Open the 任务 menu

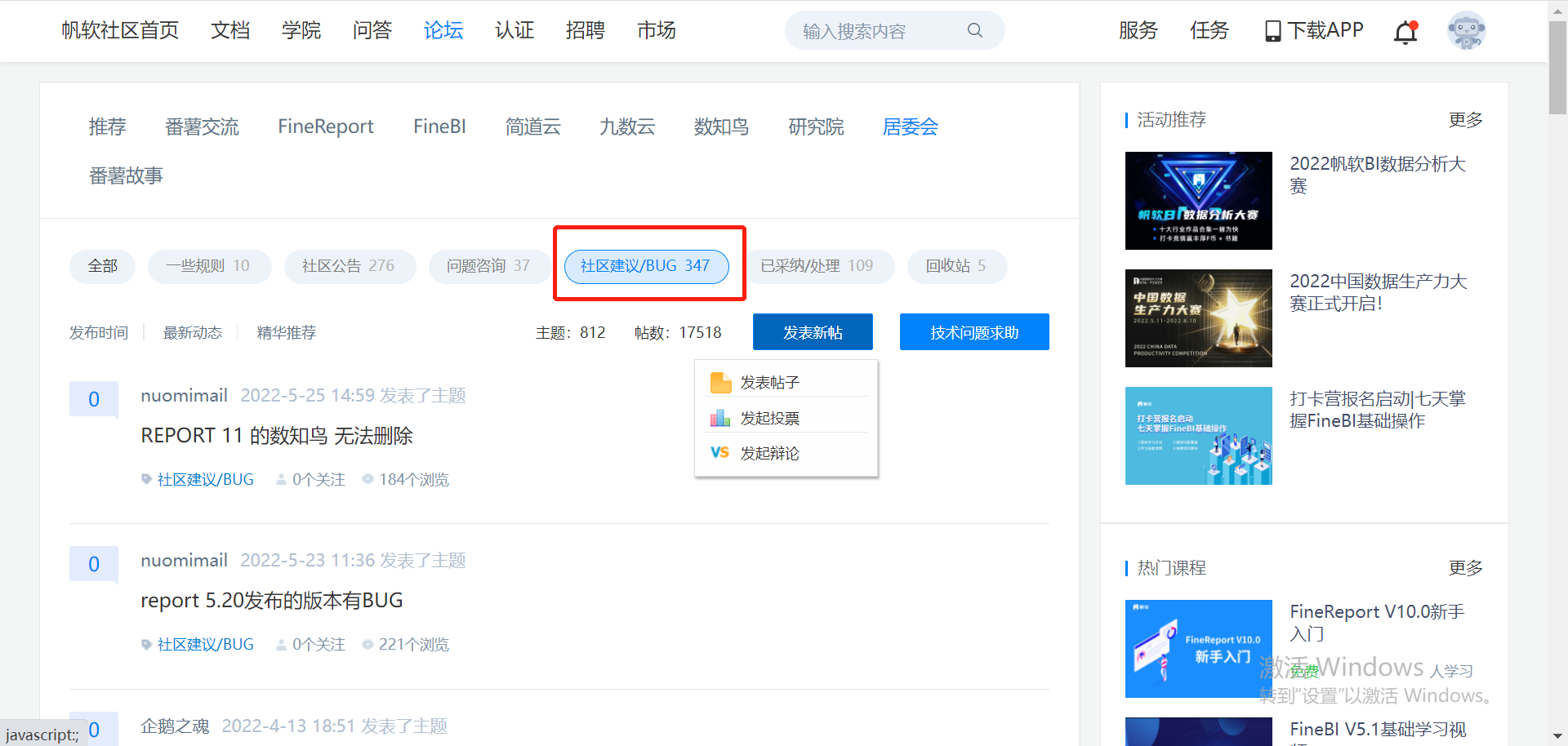(x=1209, y=31)
